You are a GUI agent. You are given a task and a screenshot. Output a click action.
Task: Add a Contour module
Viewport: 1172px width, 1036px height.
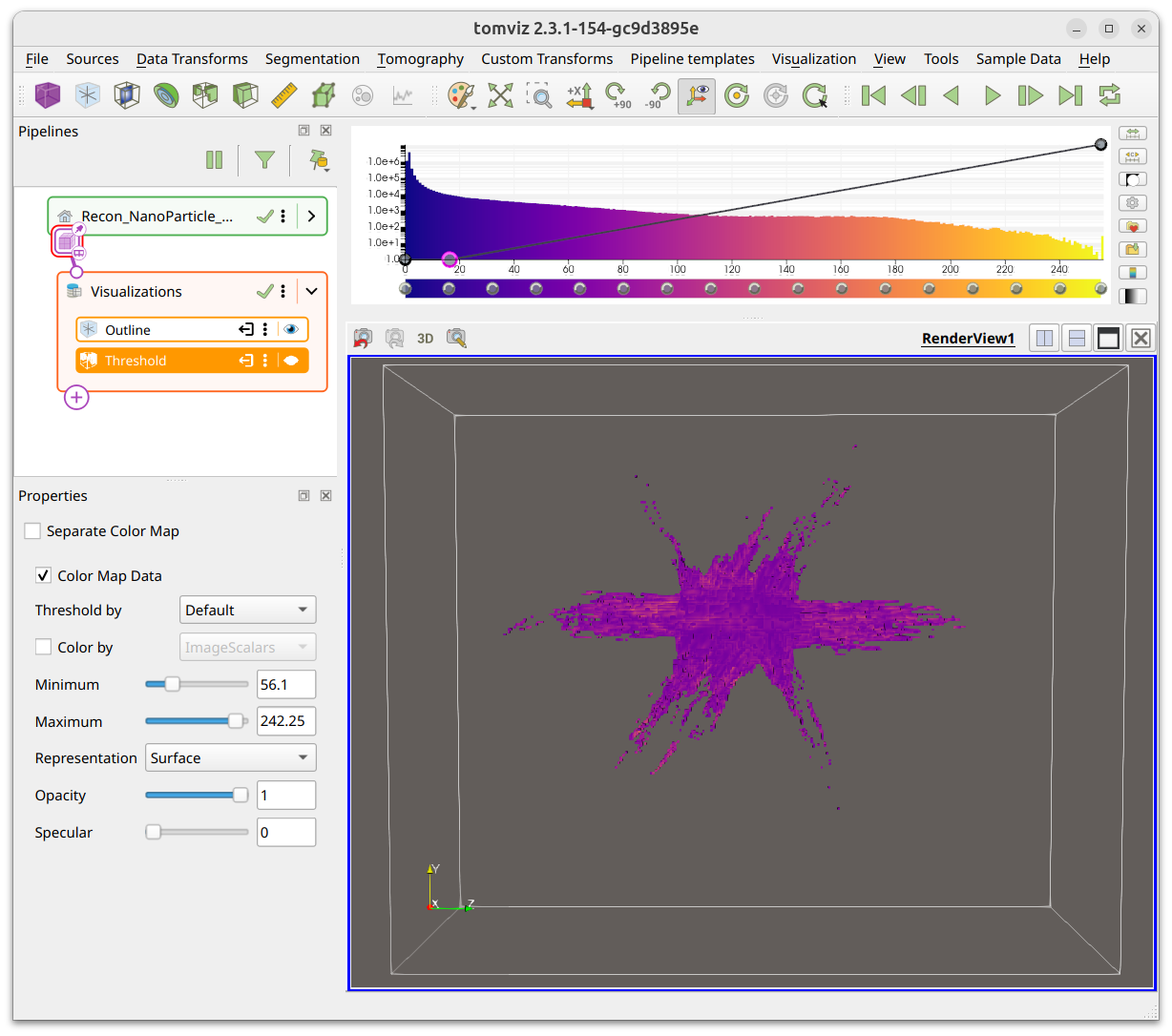click(166, 95)
